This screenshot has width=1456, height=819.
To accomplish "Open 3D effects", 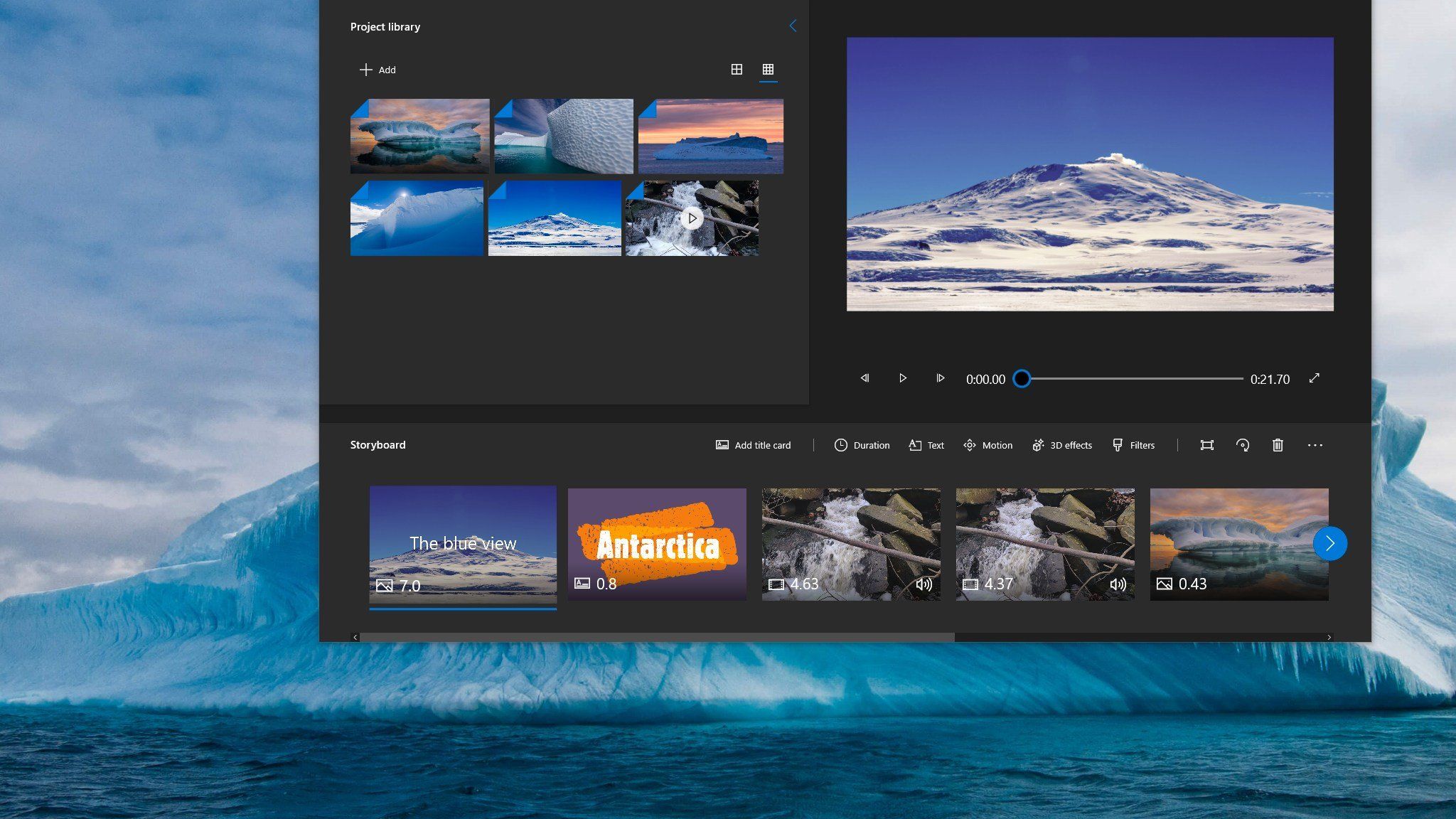I will point(1061,445).
